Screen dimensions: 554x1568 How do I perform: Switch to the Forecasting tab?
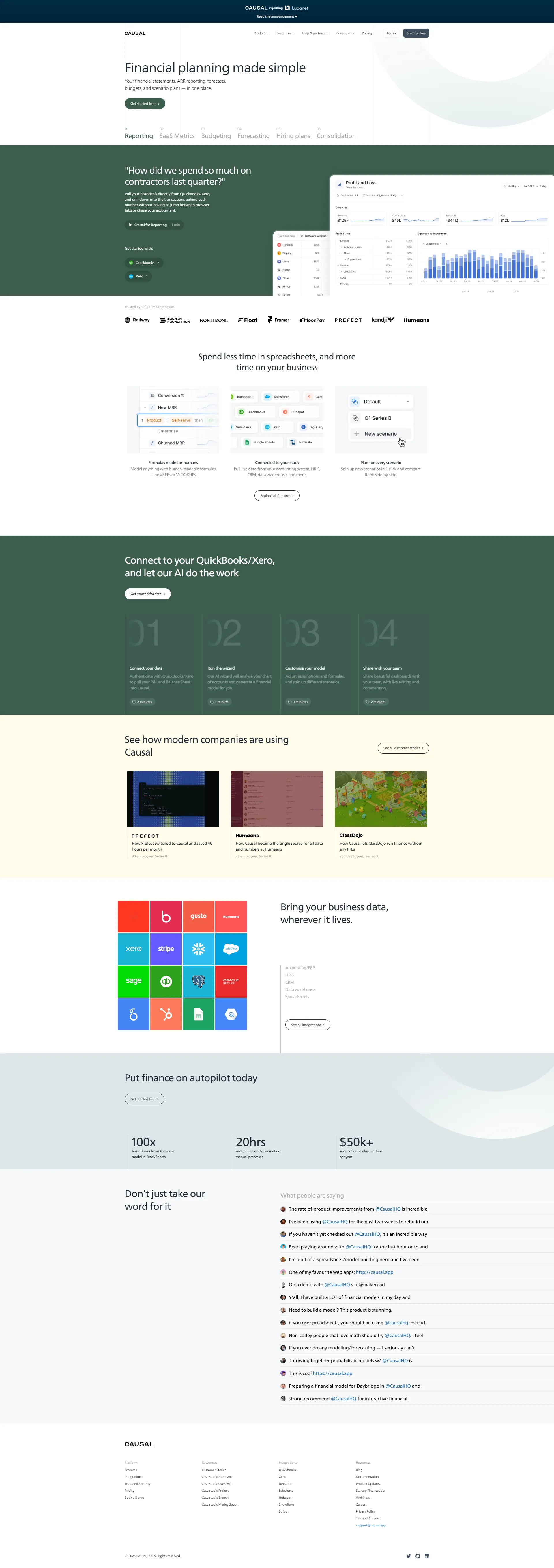pyautogui.click(x=254, y=133)
